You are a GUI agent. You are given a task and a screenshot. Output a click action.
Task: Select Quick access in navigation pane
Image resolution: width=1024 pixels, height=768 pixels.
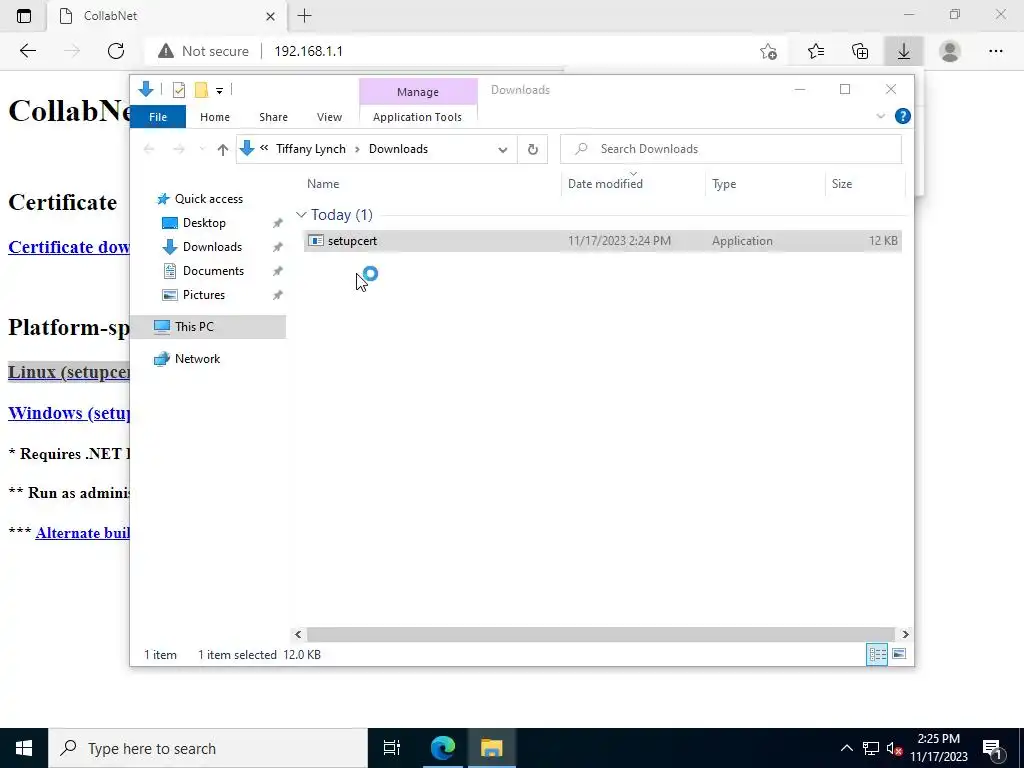pos(208,199)
